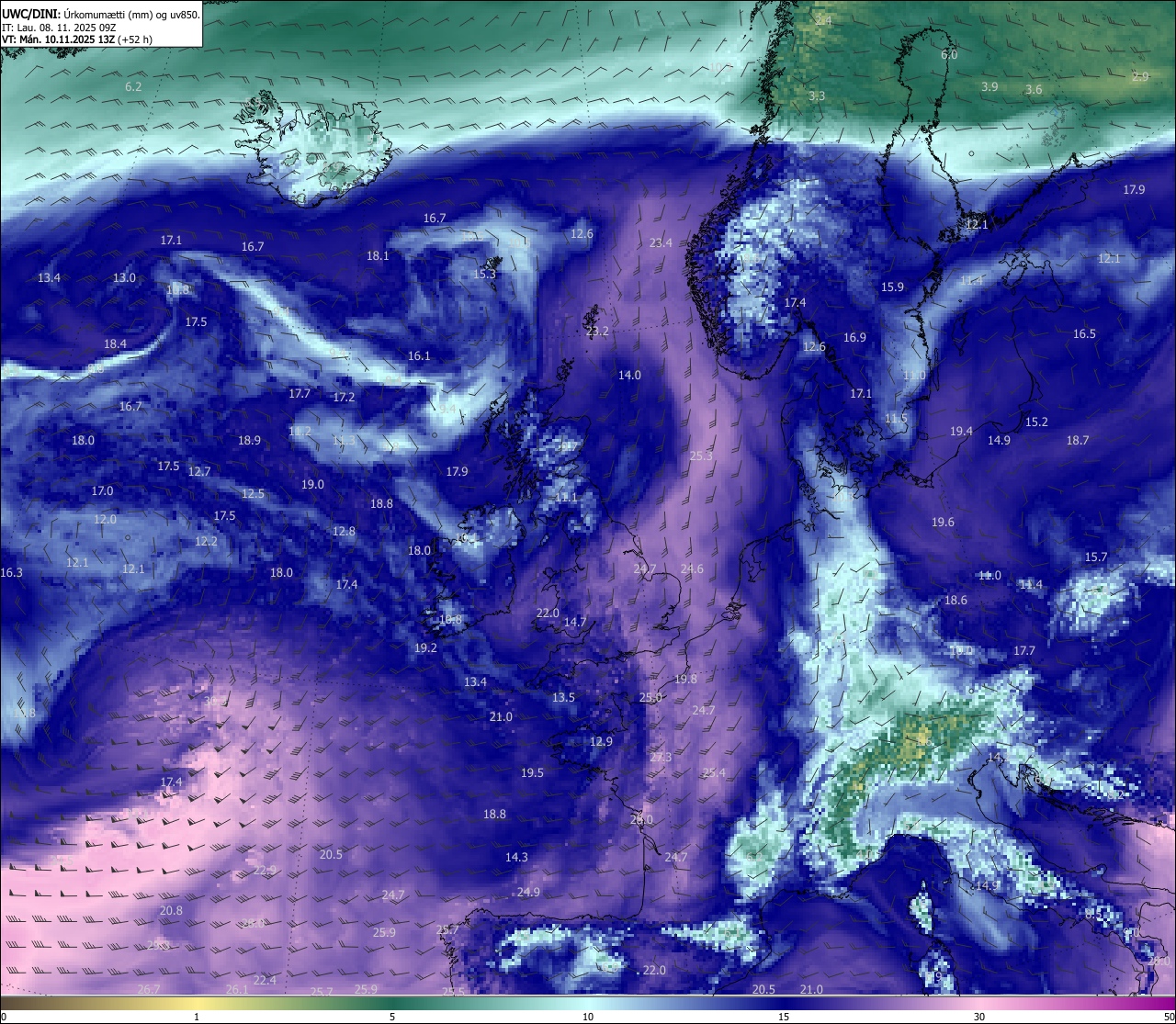Screen dimensions: 1176x1024
Task: Click the 13.5 value label
Action: [x=563, y=697]
